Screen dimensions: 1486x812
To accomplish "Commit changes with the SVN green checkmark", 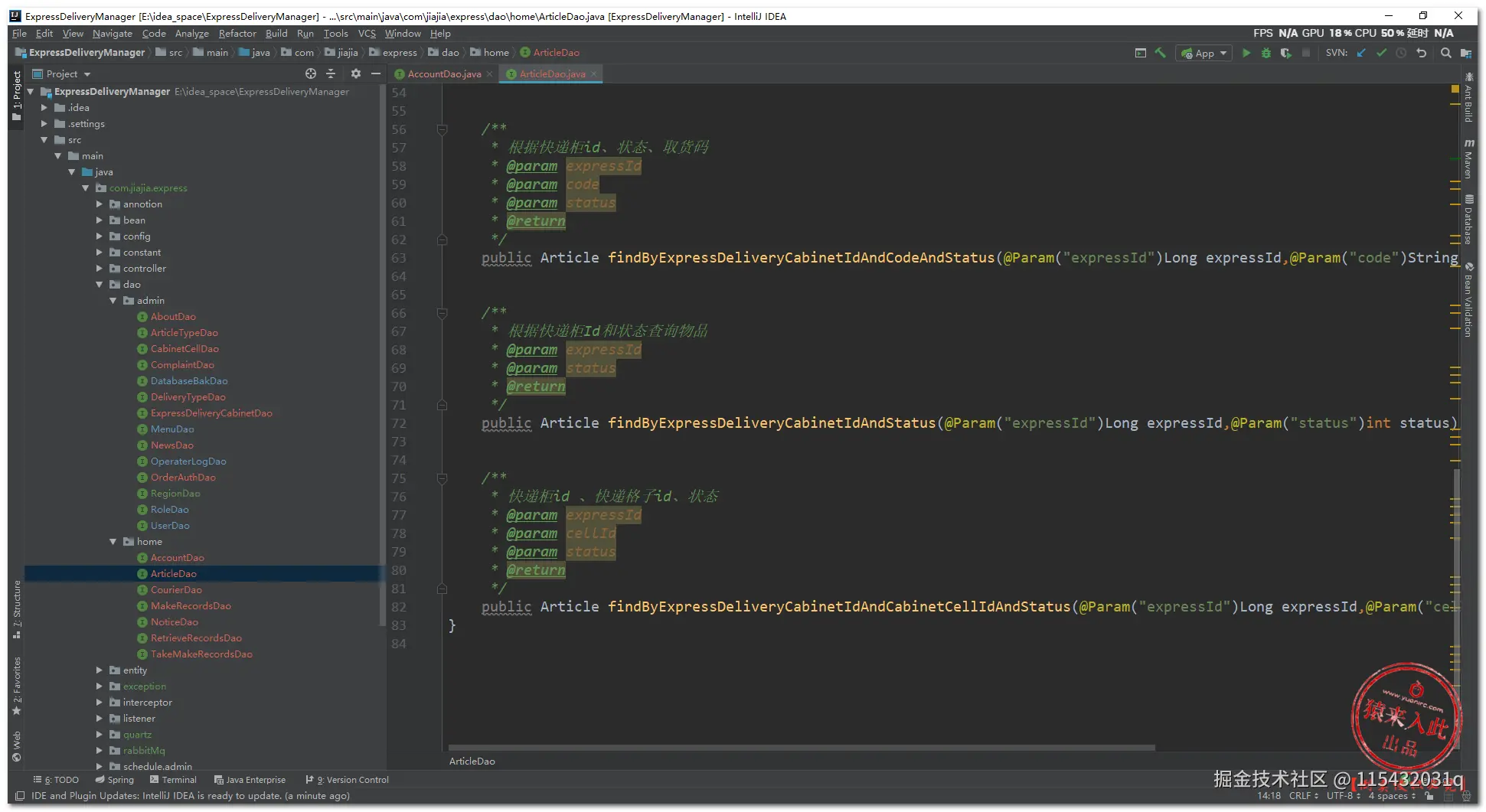I will pyautogui.click(x=1381, y=53).
